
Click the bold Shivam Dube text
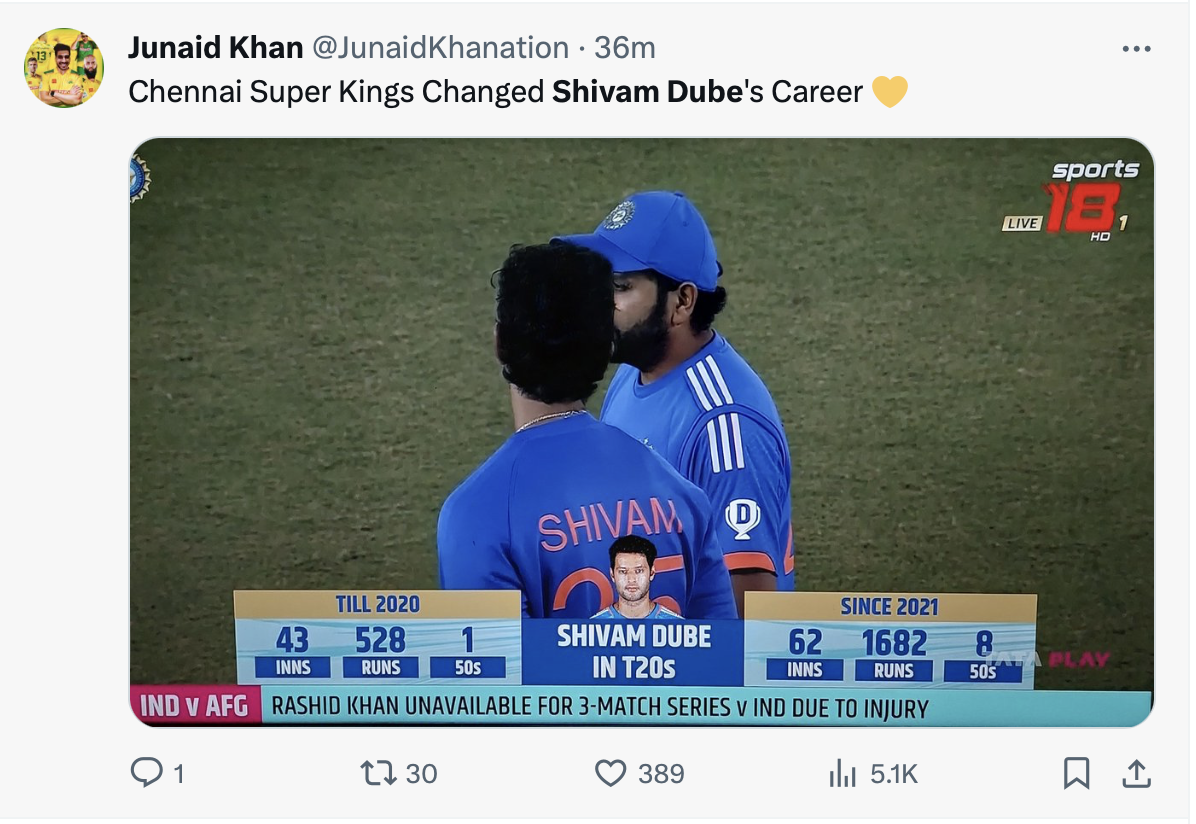click(x=648, y=93)
